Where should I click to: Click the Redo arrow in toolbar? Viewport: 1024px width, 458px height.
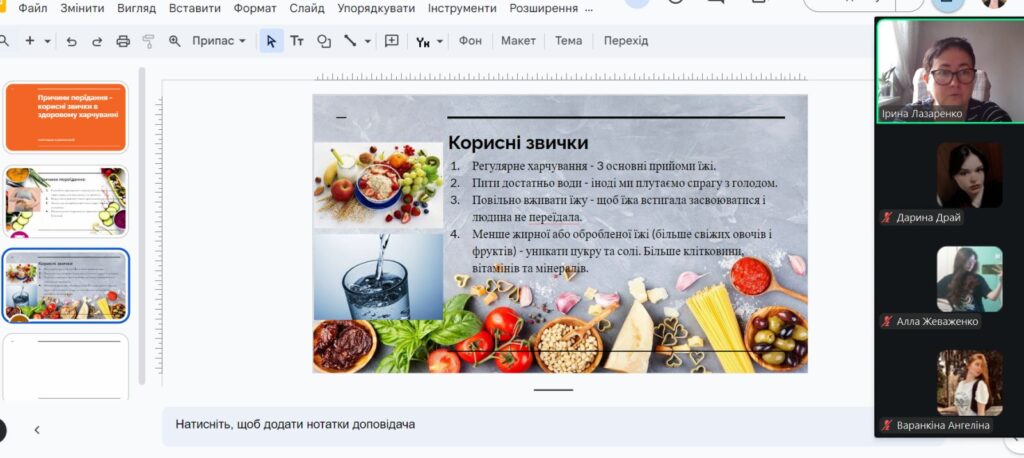[x=97, y=41]
